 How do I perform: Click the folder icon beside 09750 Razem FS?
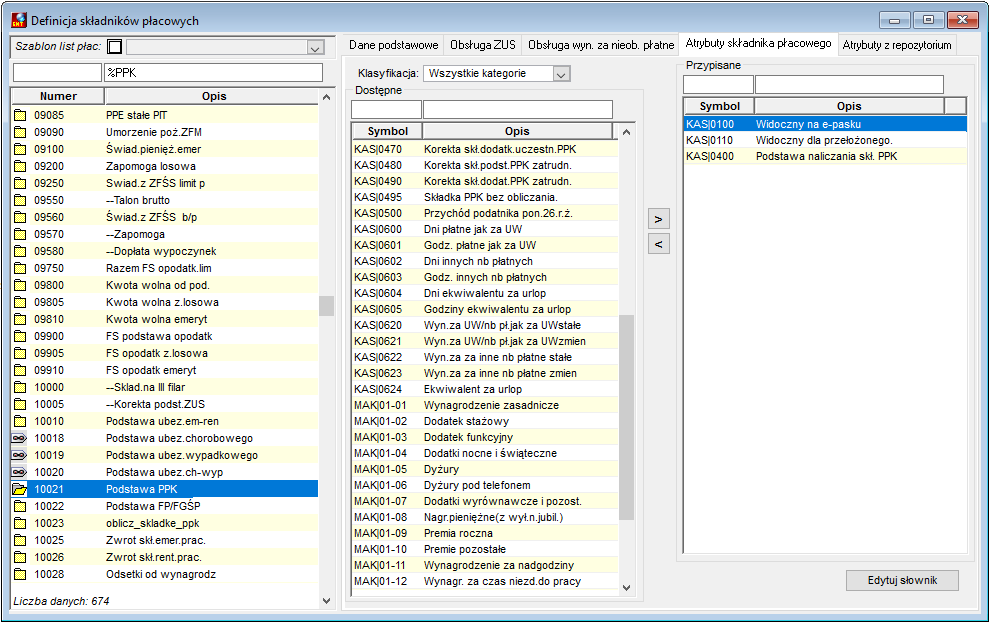point(20,268)
